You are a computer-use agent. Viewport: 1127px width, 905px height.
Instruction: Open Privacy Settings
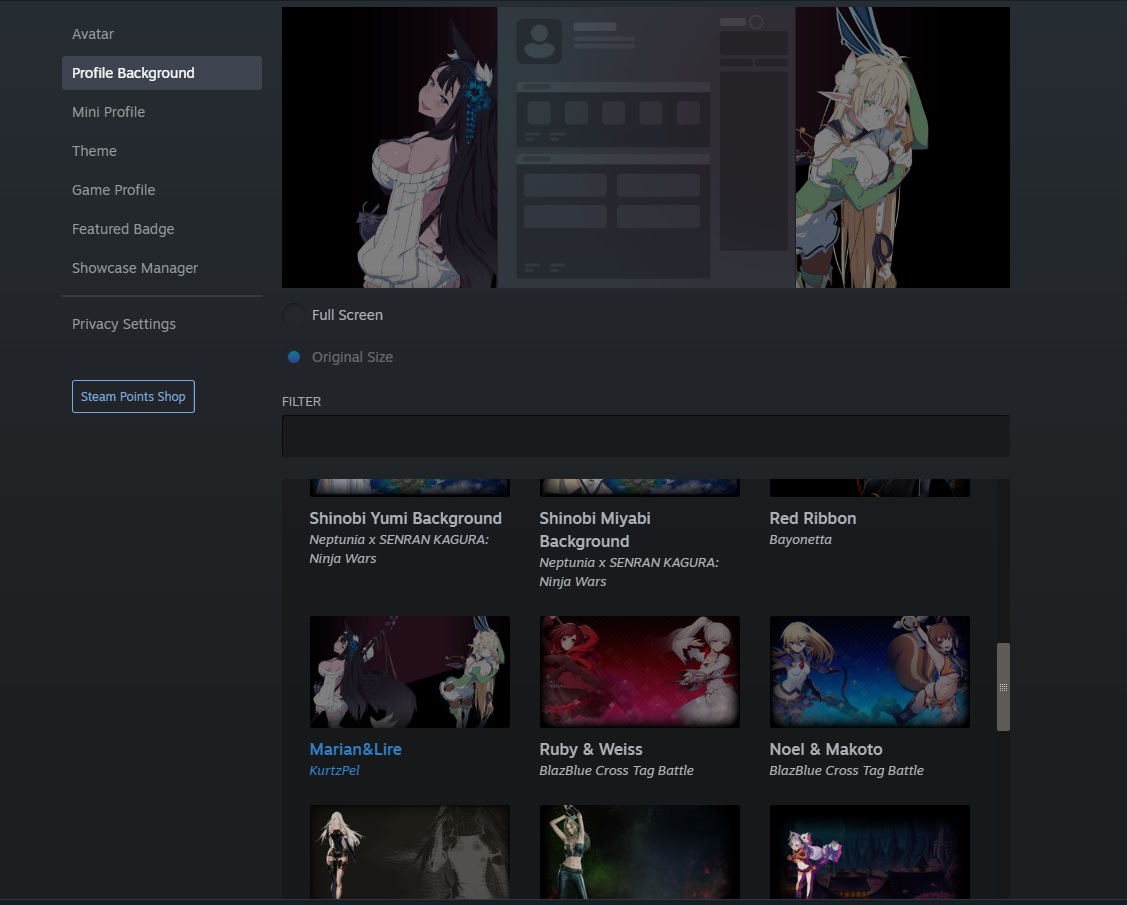[x=124, y=324]
